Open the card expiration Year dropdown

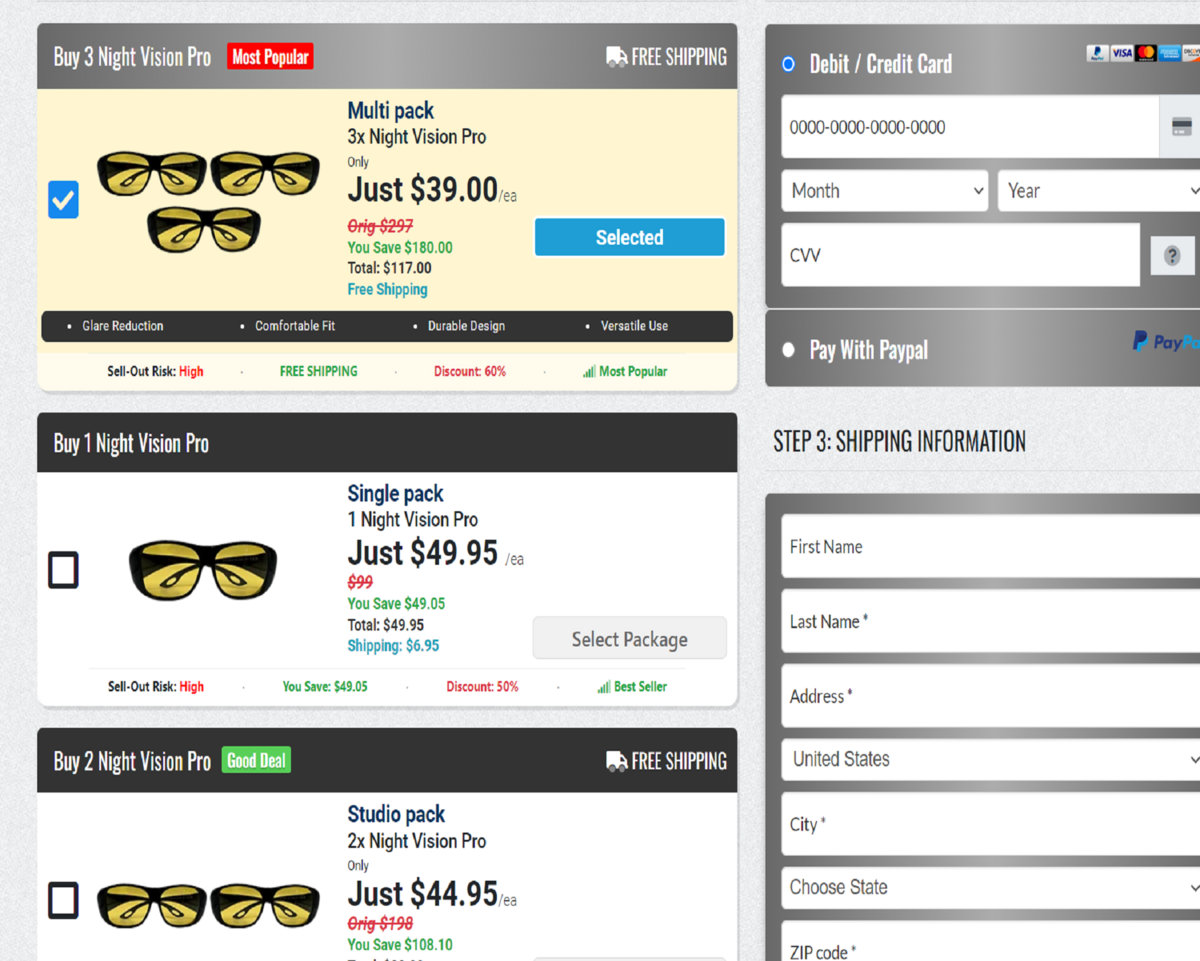1098,190
